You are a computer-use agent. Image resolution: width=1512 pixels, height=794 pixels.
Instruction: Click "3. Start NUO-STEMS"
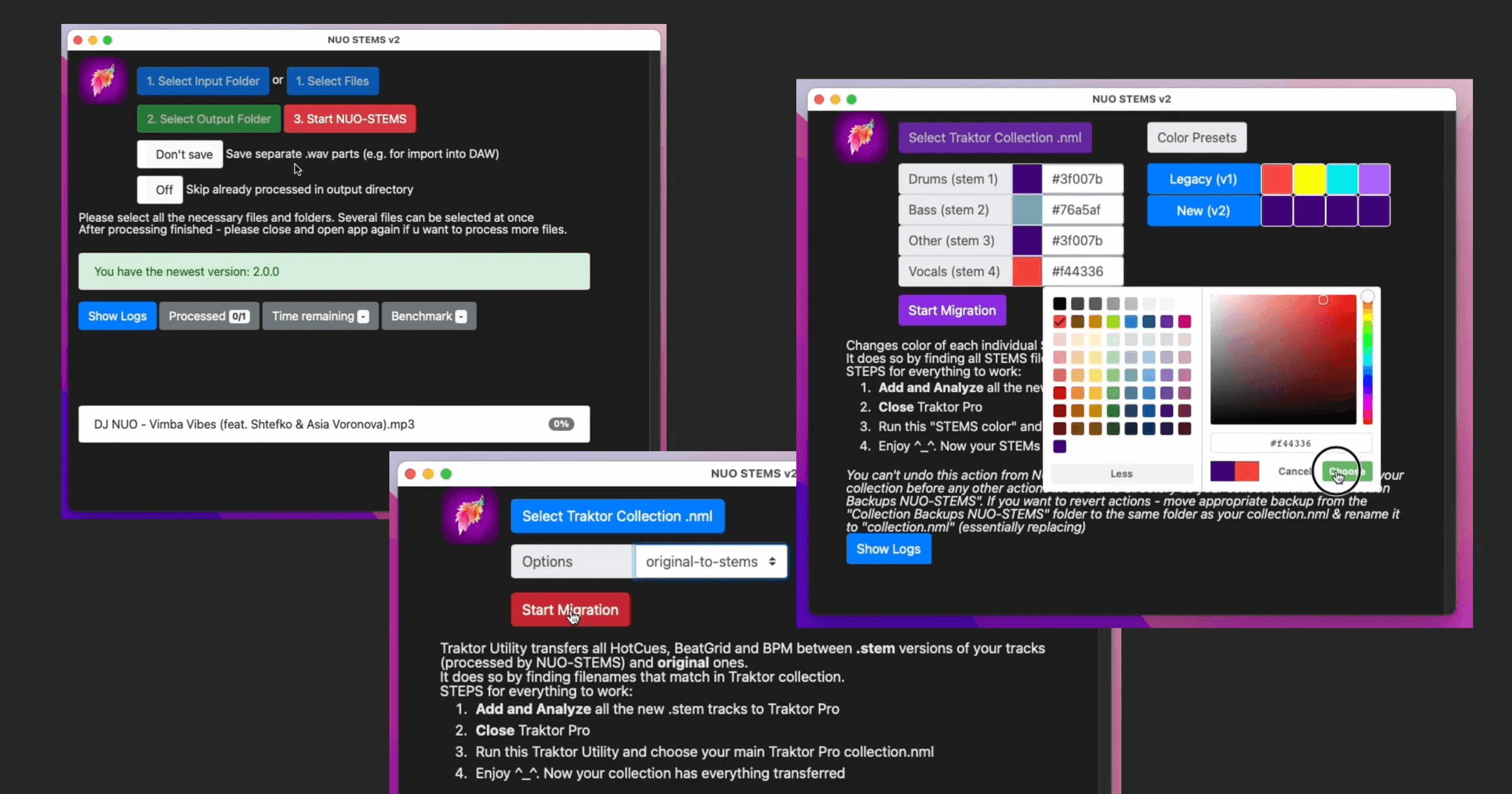pos(350,118)
